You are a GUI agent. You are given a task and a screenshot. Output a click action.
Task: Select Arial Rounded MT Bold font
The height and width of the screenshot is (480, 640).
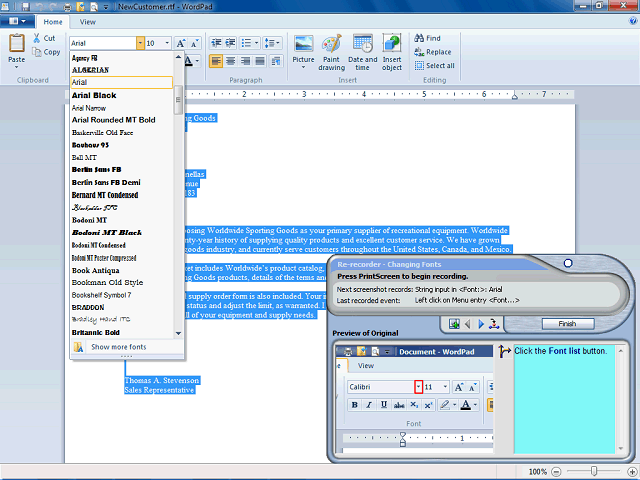(122, 120)
